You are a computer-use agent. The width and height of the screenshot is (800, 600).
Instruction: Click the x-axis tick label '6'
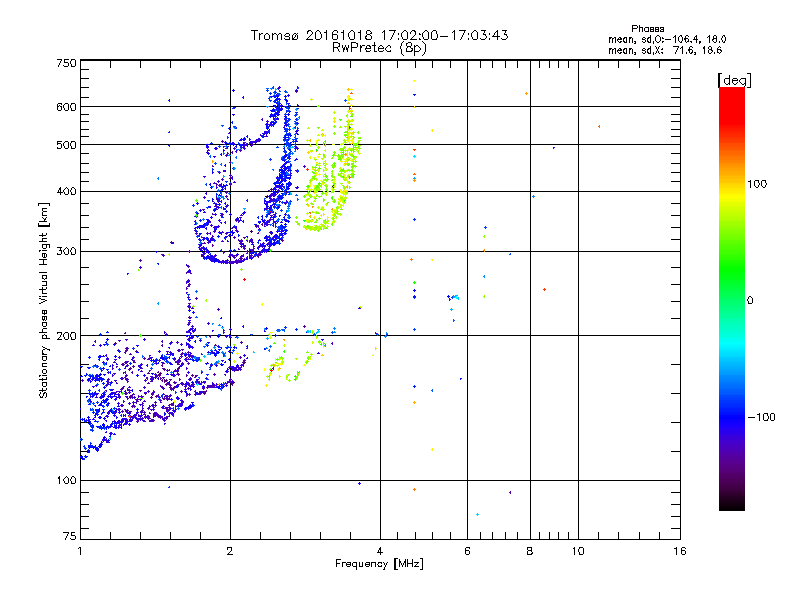coord(467,551)
